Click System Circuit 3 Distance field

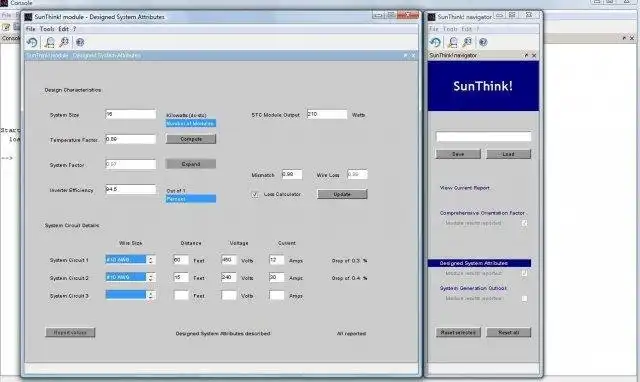[181, 295]
